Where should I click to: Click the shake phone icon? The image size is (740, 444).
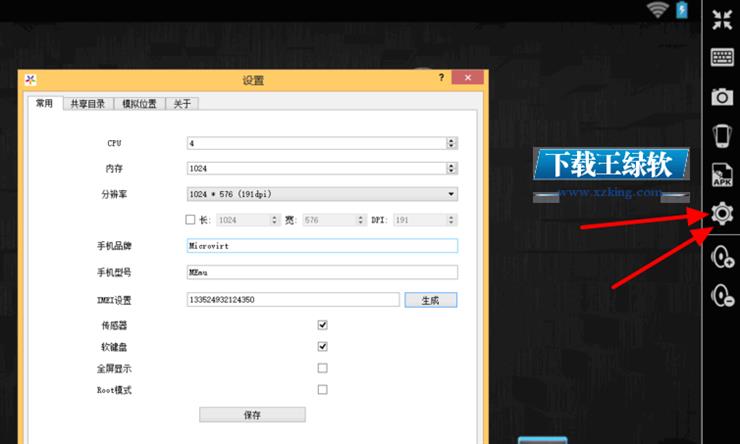(x=722, y=136)
